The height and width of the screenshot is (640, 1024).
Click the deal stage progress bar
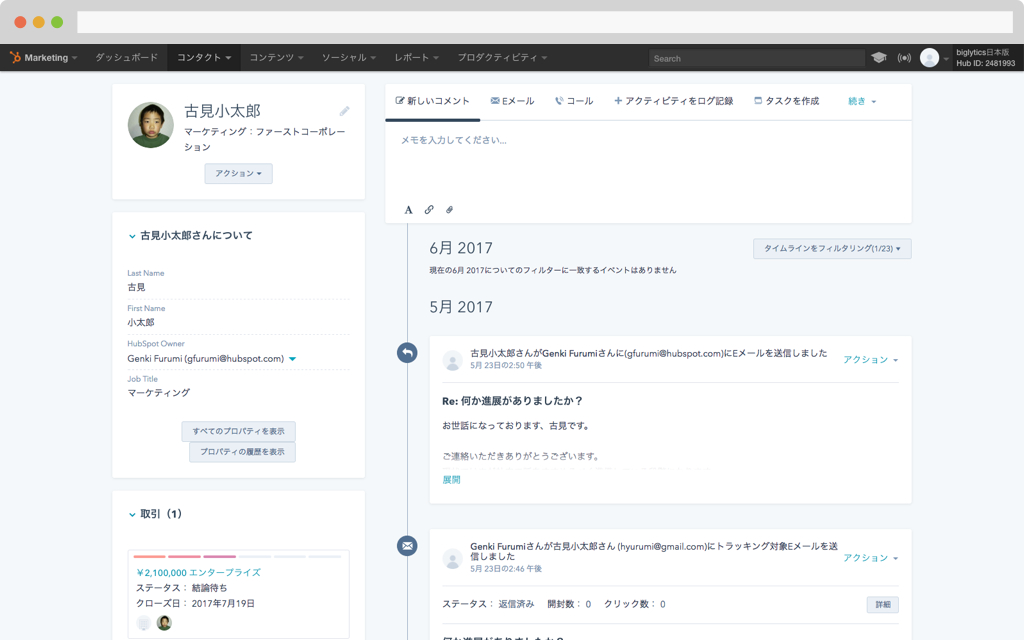(238, 556)
